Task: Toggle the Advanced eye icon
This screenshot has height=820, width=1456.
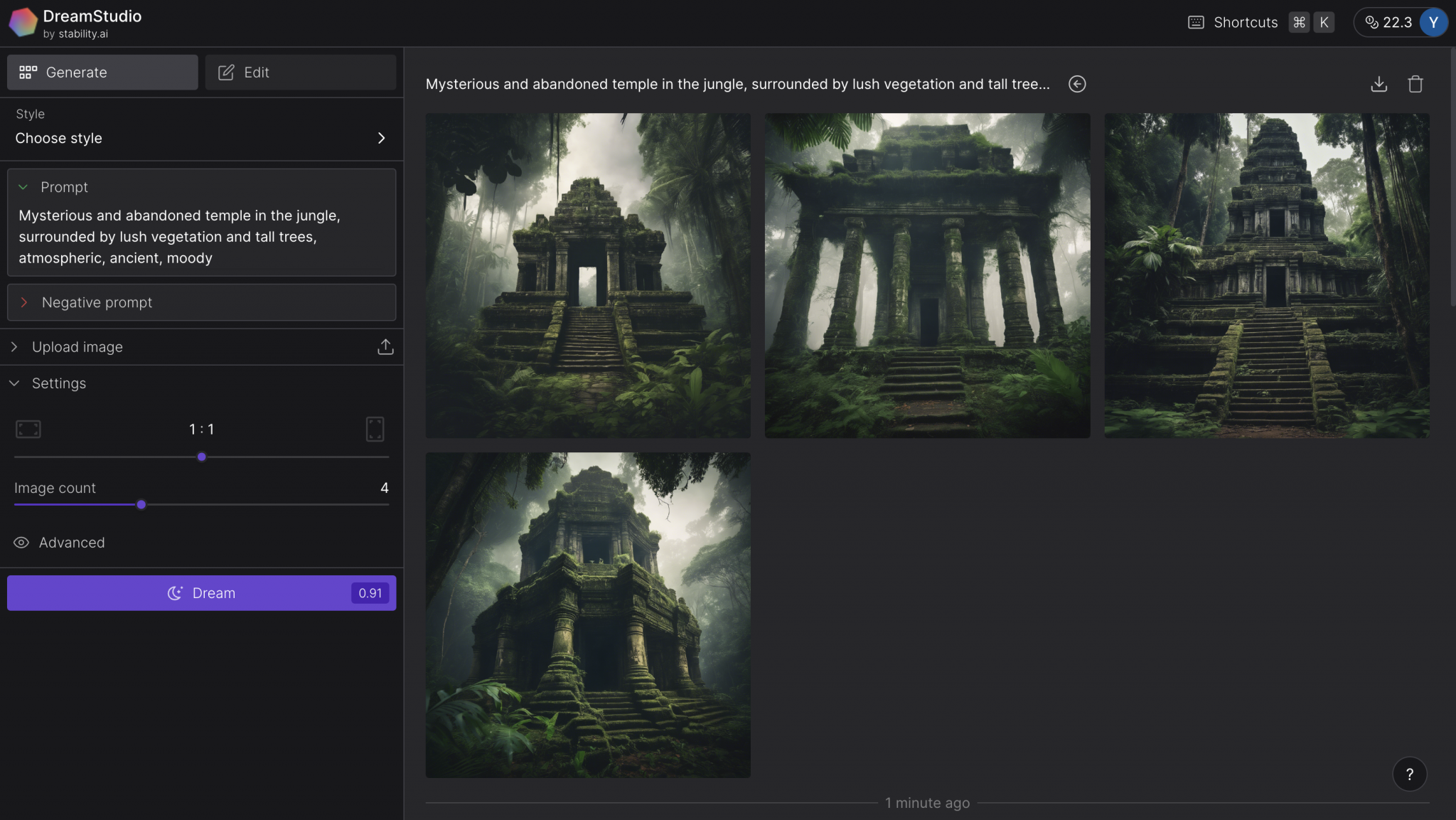Action: tap(21, 542)
